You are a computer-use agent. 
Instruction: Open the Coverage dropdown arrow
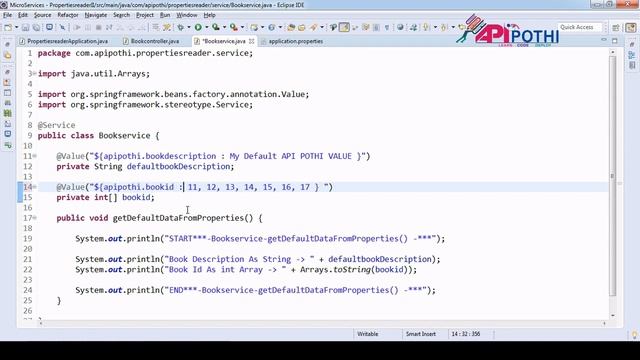coord(224,27)
